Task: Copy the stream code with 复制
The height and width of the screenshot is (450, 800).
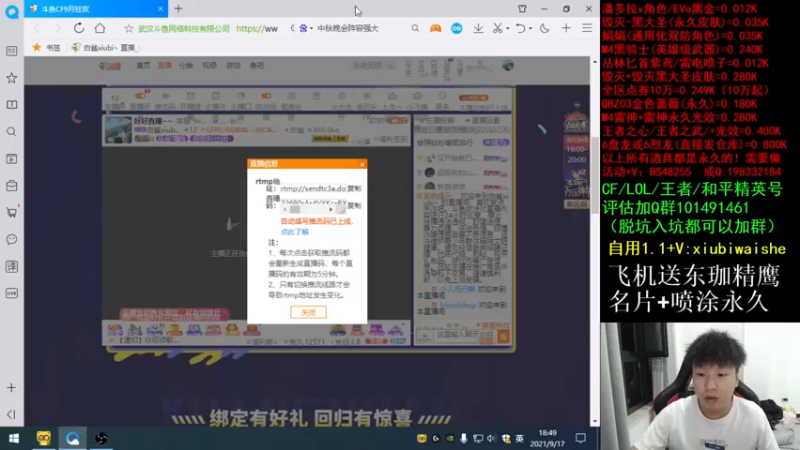Action: (354, 205)
